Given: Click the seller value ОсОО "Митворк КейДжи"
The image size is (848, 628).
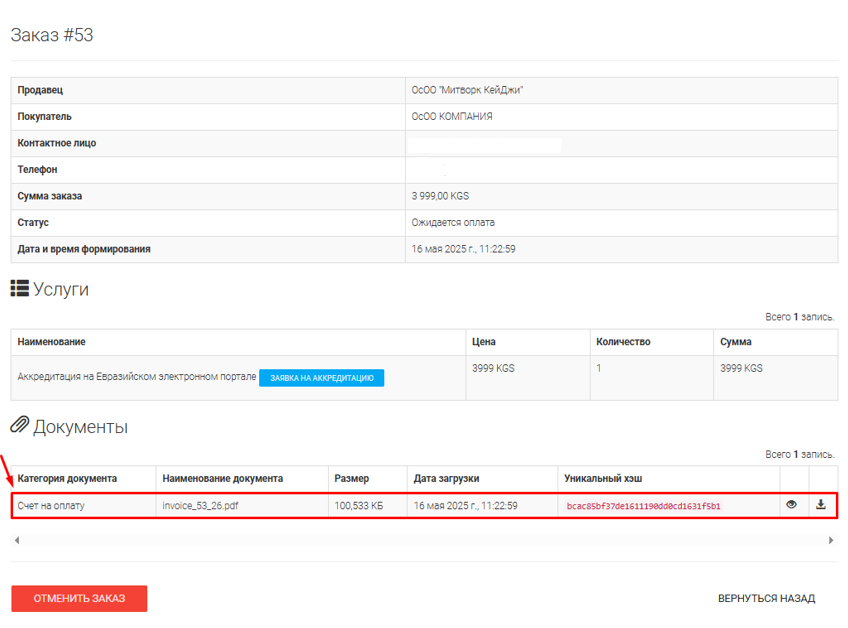Looking at the screenshot, I should coord(467,90).
